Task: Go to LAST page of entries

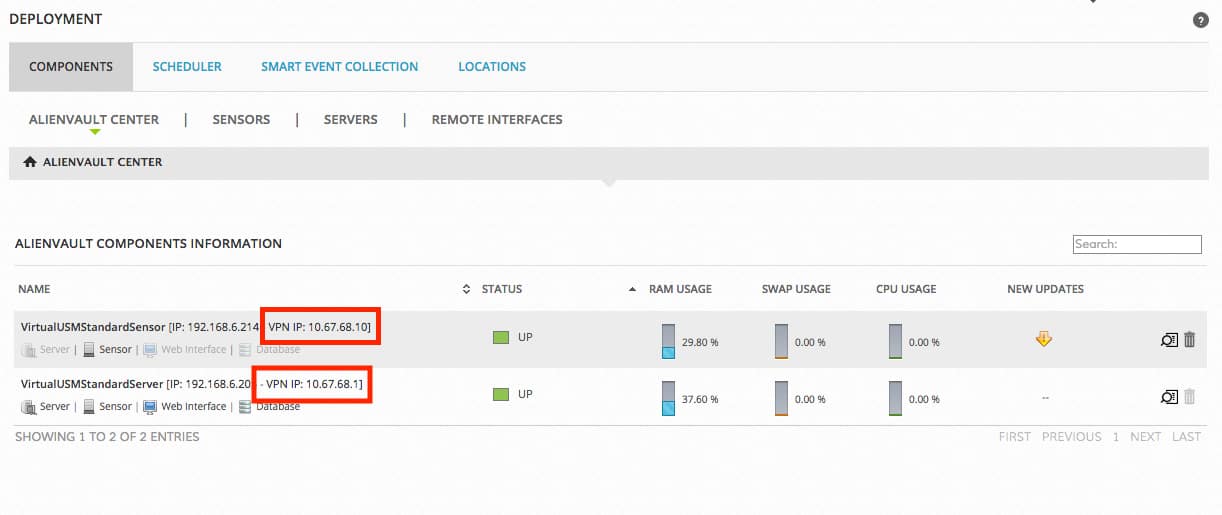Action: click(x=1186, y=437)
